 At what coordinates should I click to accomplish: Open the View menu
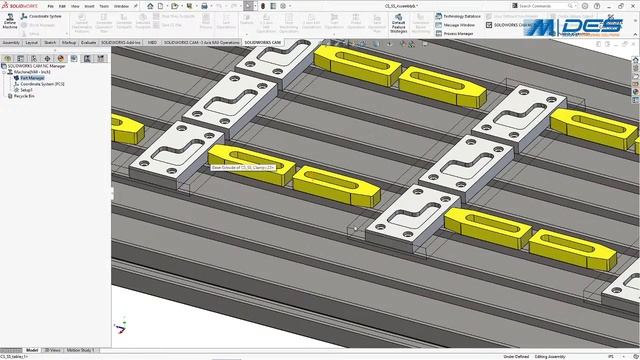[75, 6]
